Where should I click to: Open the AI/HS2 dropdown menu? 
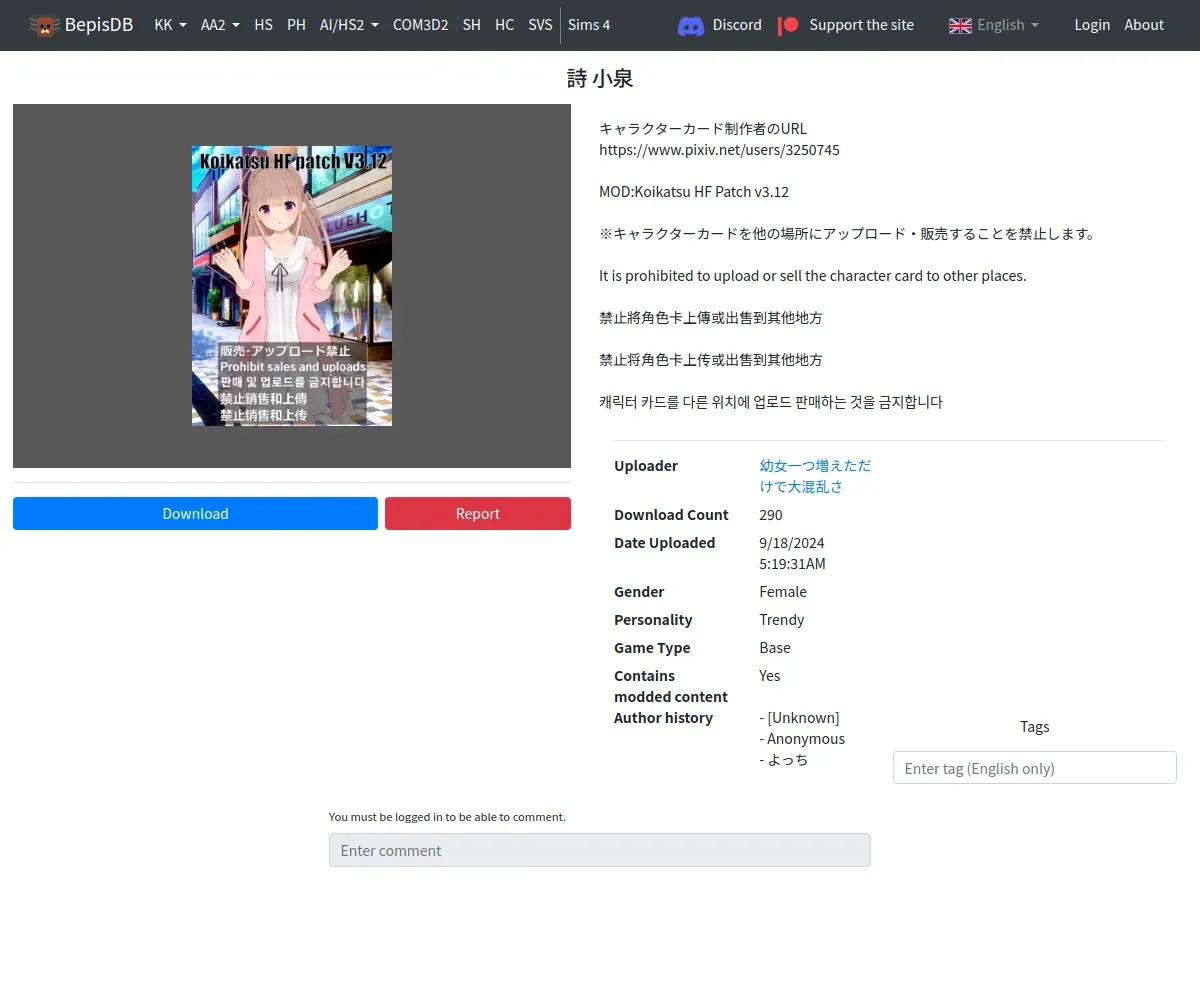349,25
